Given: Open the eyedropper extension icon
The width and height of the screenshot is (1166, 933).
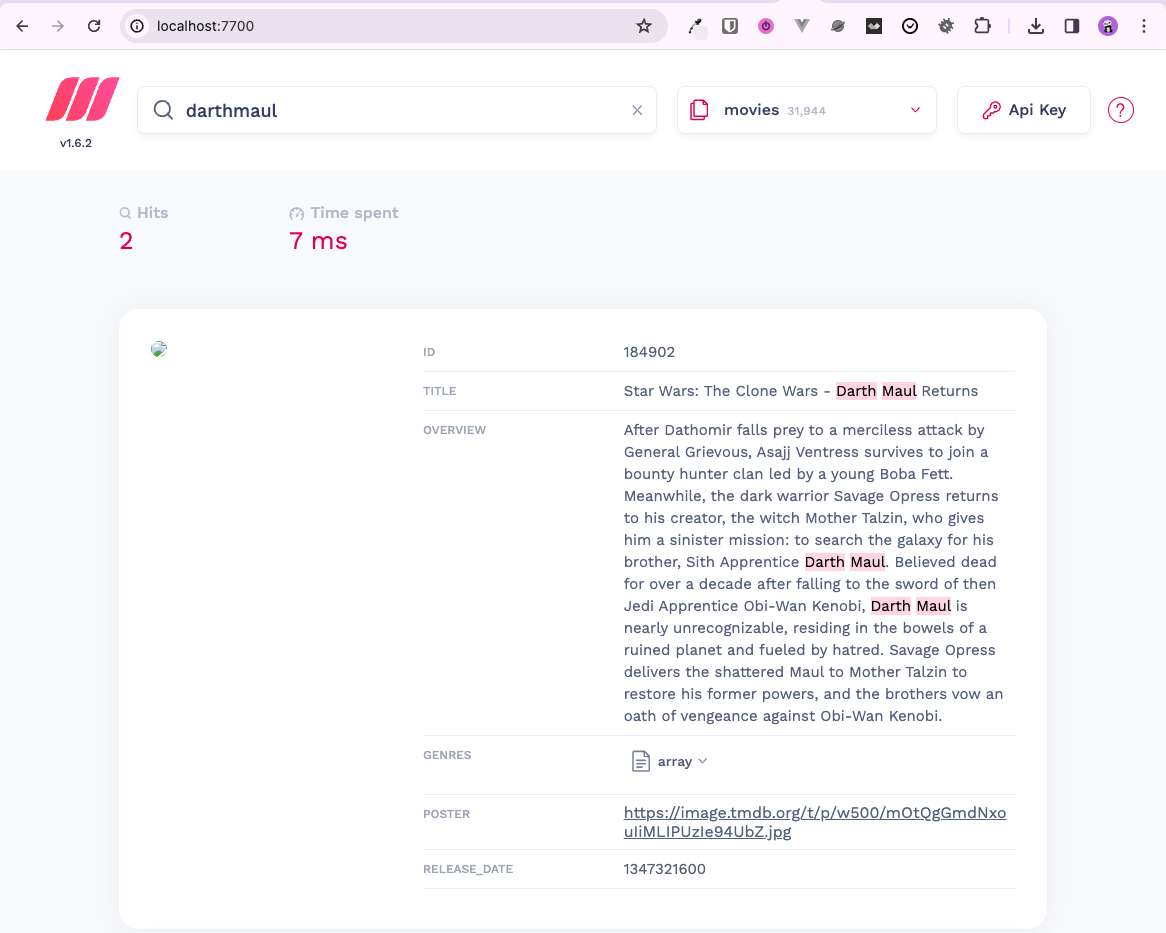Looking at the screenshot, I should 695,27.
